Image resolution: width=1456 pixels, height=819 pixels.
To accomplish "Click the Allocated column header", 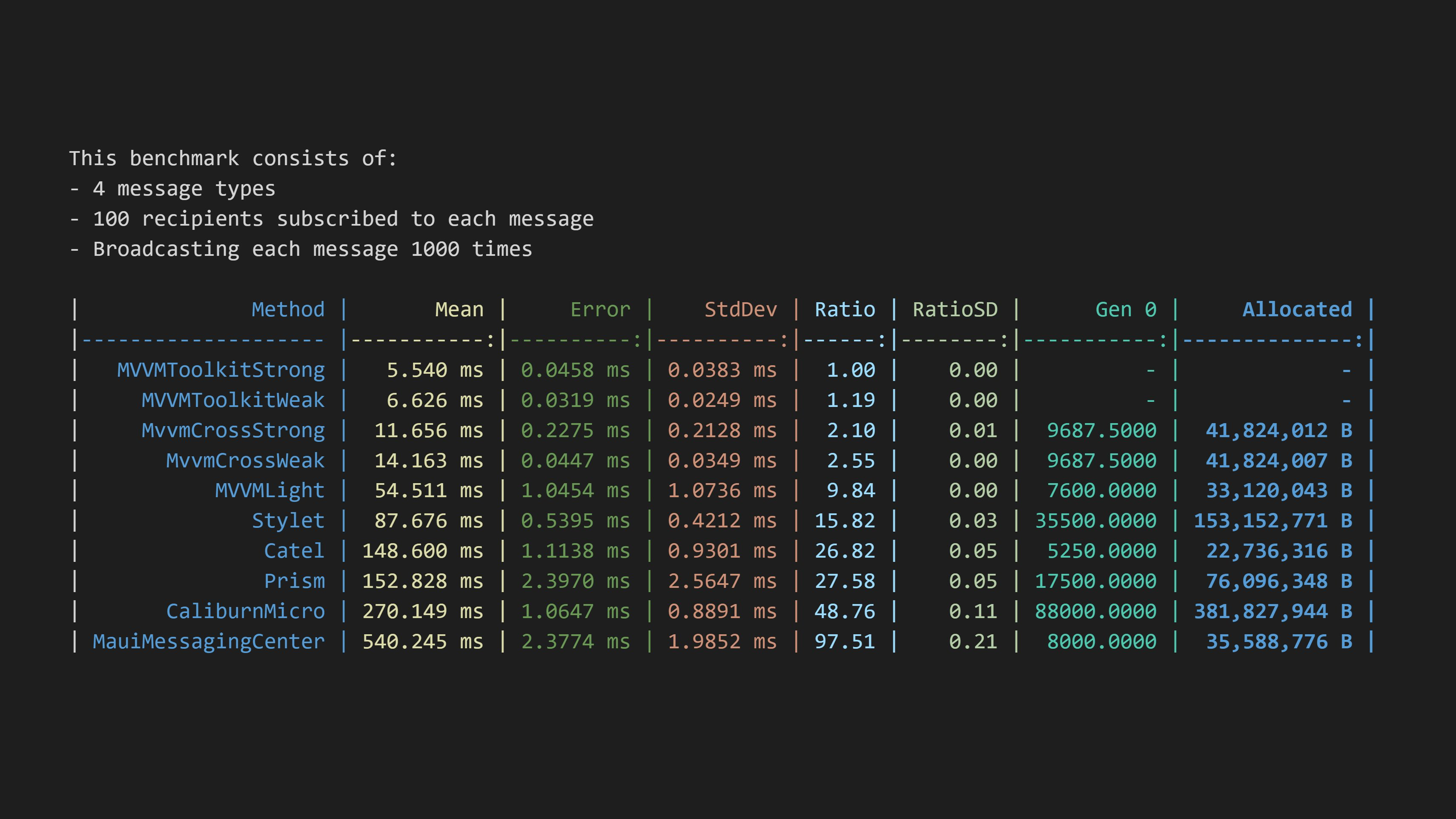I will pyautogui.click(x=1297, y=310).
